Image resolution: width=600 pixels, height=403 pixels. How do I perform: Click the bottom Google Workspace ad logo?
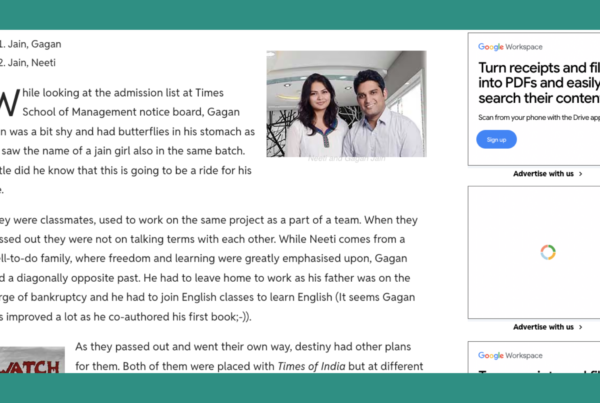coord(510,355)
